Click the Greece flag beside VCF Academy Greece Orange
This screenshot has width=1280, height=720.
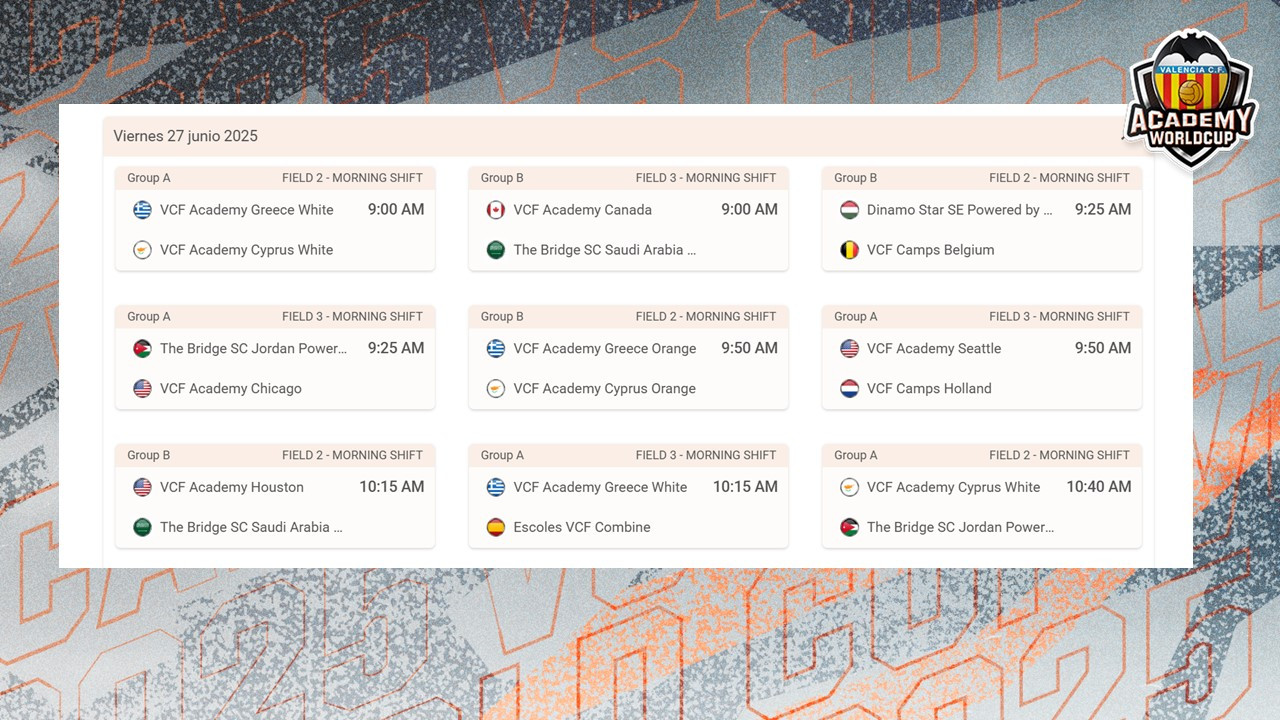[496, 349]
